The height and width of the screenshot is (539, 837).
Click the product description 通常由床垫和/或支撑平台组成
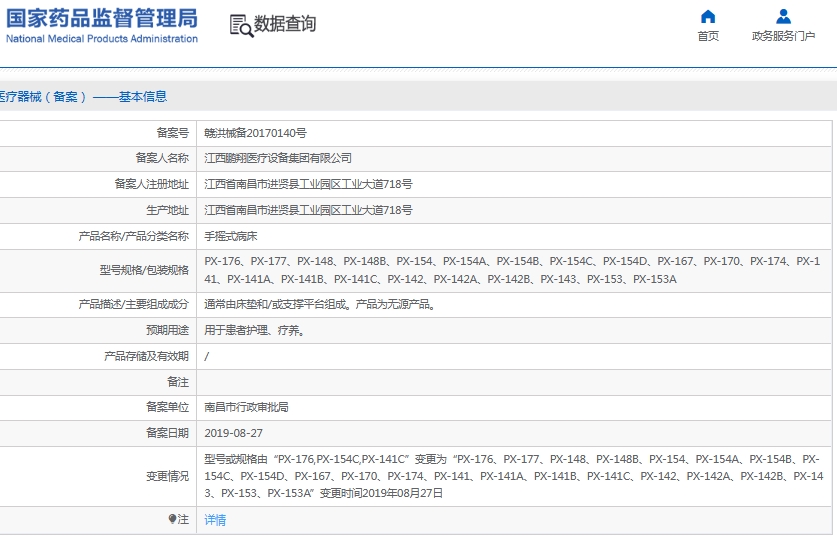pyautogui.click(x=320, y=305)
